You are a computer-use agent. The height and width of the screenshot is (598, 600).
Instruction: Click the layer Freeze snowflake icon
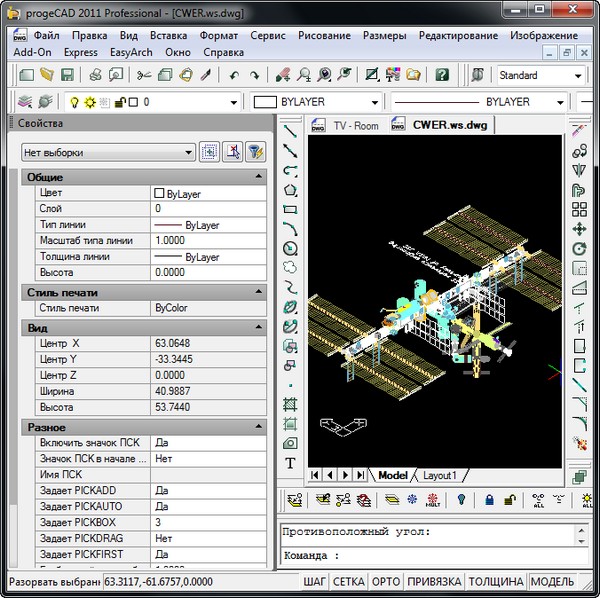tap(412, 499)
